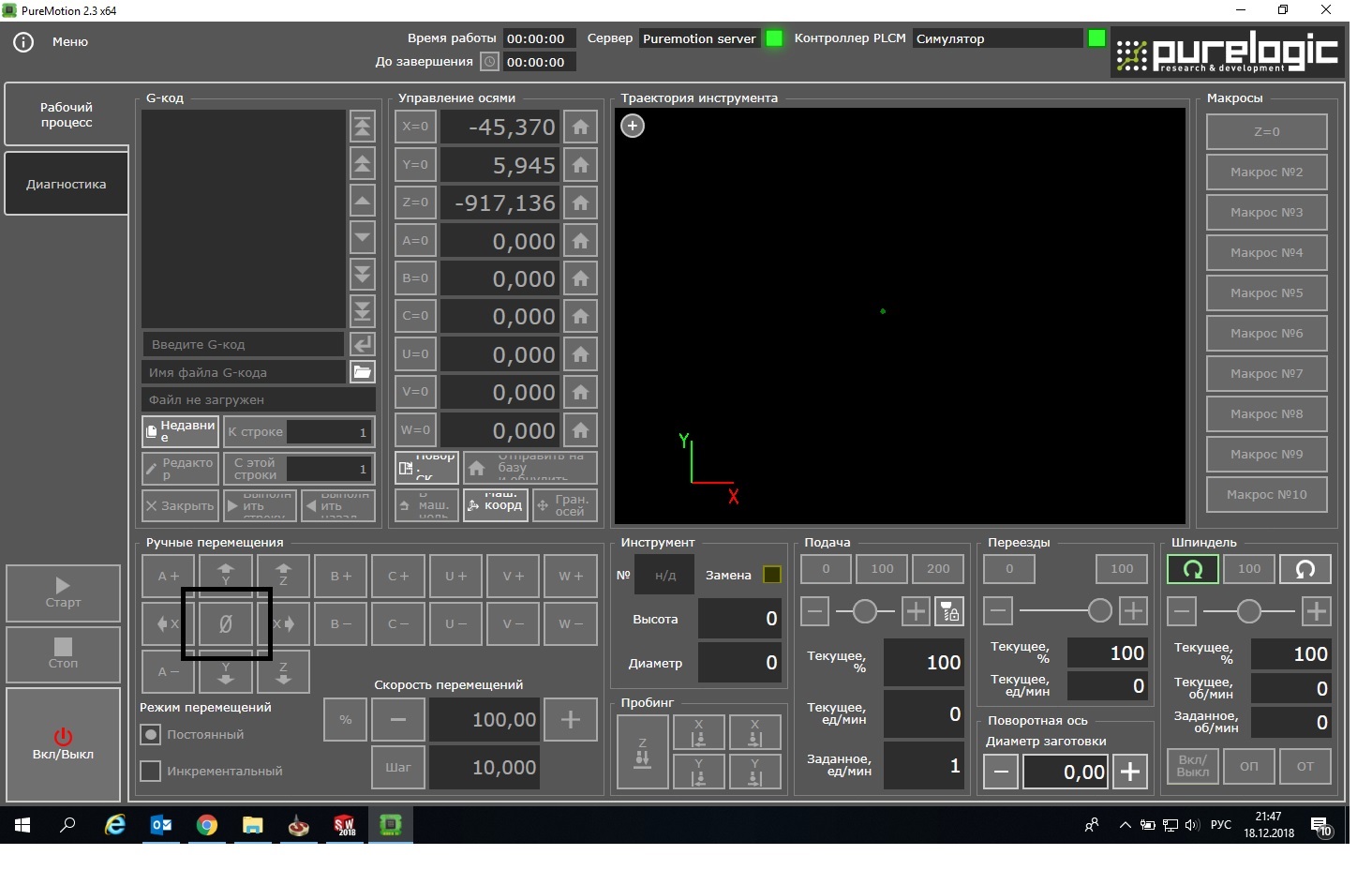Toggle spindle clockwise rotation
This screenshot has height=870, width=1372.
(x=1192, y=569)
